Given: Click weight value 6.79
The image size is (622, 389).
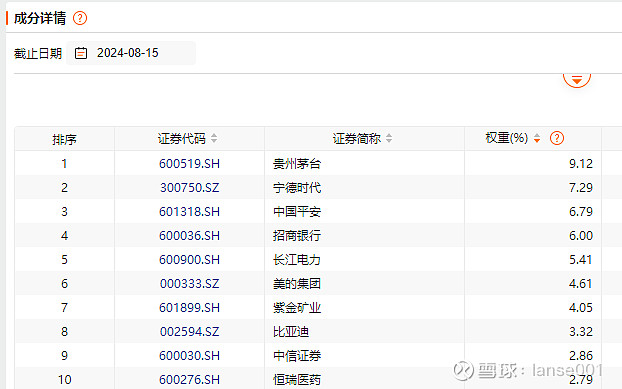Looking at the screenshot, I should (x=581, y=212).
